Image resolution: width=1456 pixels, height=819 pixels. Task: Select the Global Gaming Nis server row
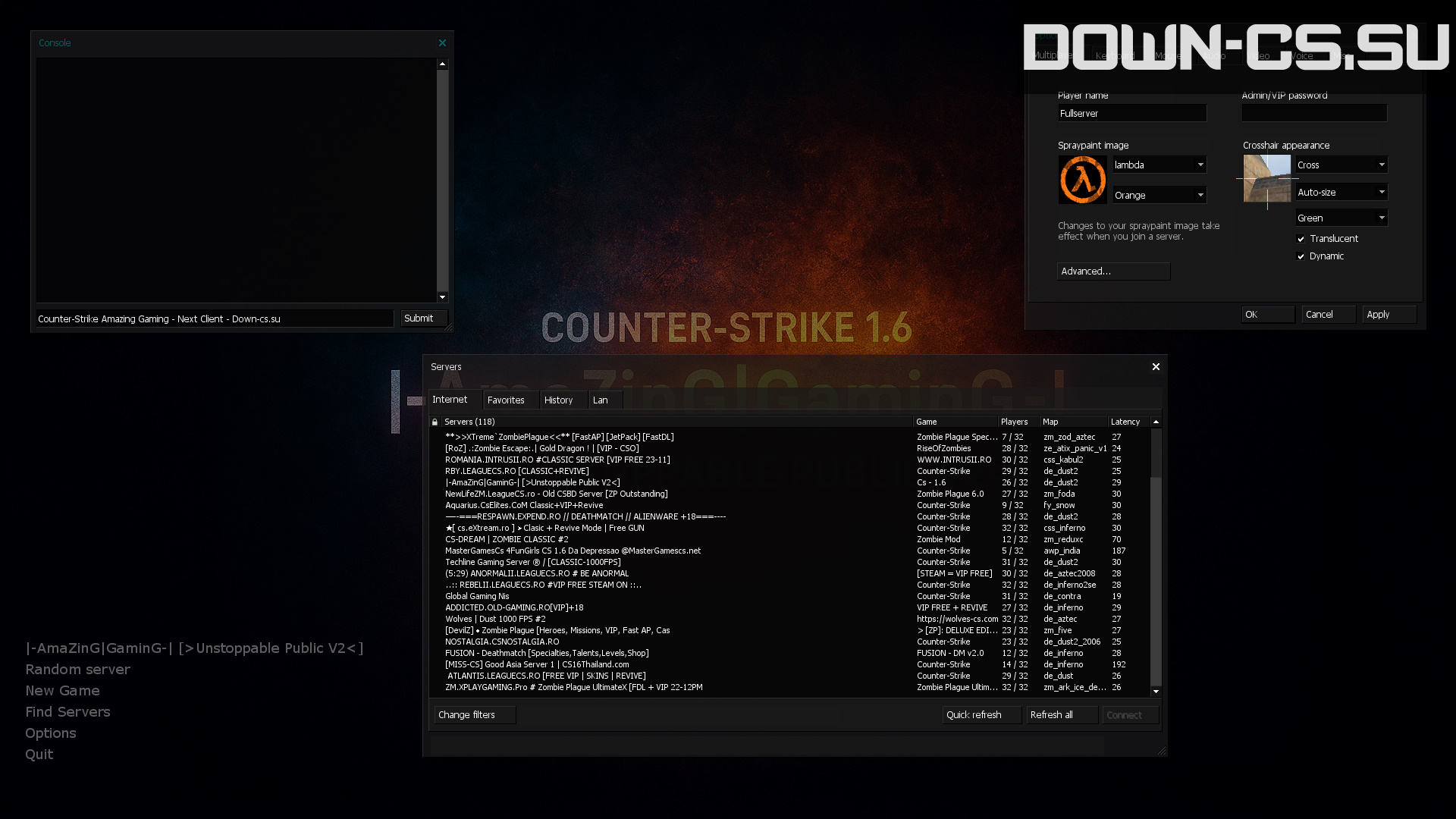click(789, 596)
